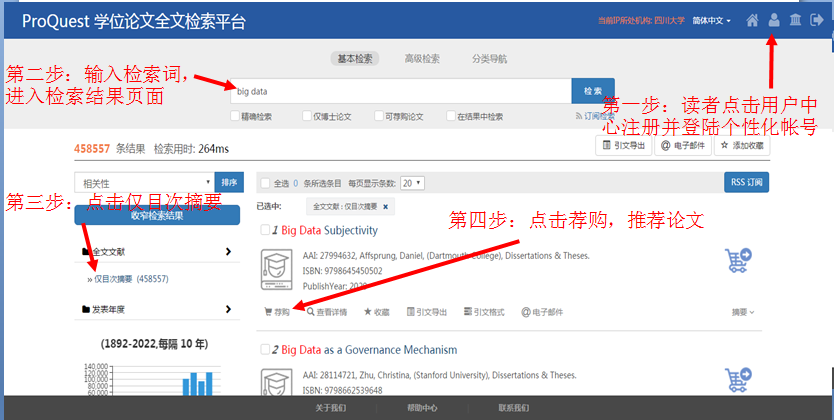Click the logout exit icon
The height and width of the screenshot is (420, 834).
pos(816,20)
